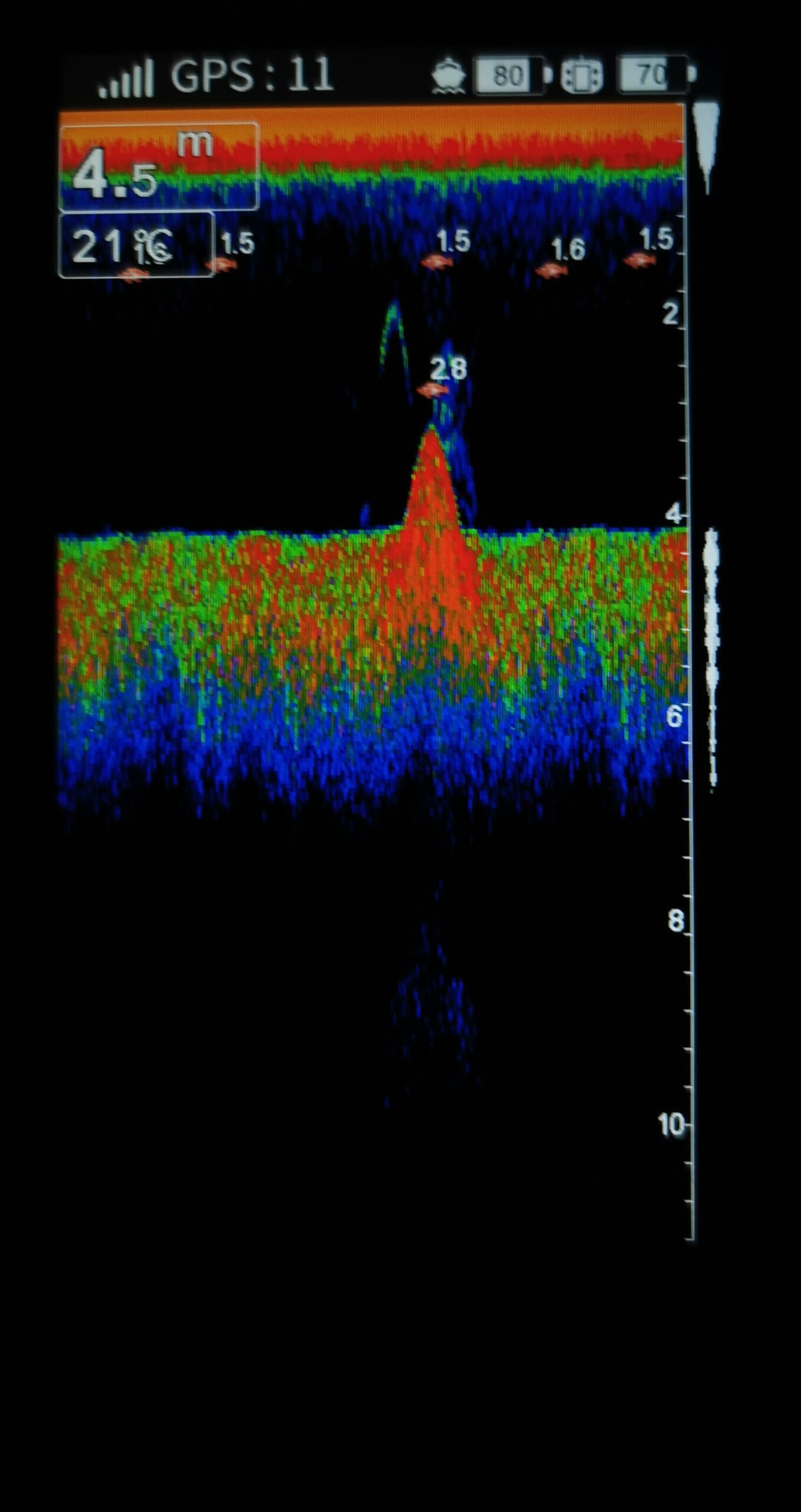Tap the 6 meter mark on depth scale

[674, 716]
